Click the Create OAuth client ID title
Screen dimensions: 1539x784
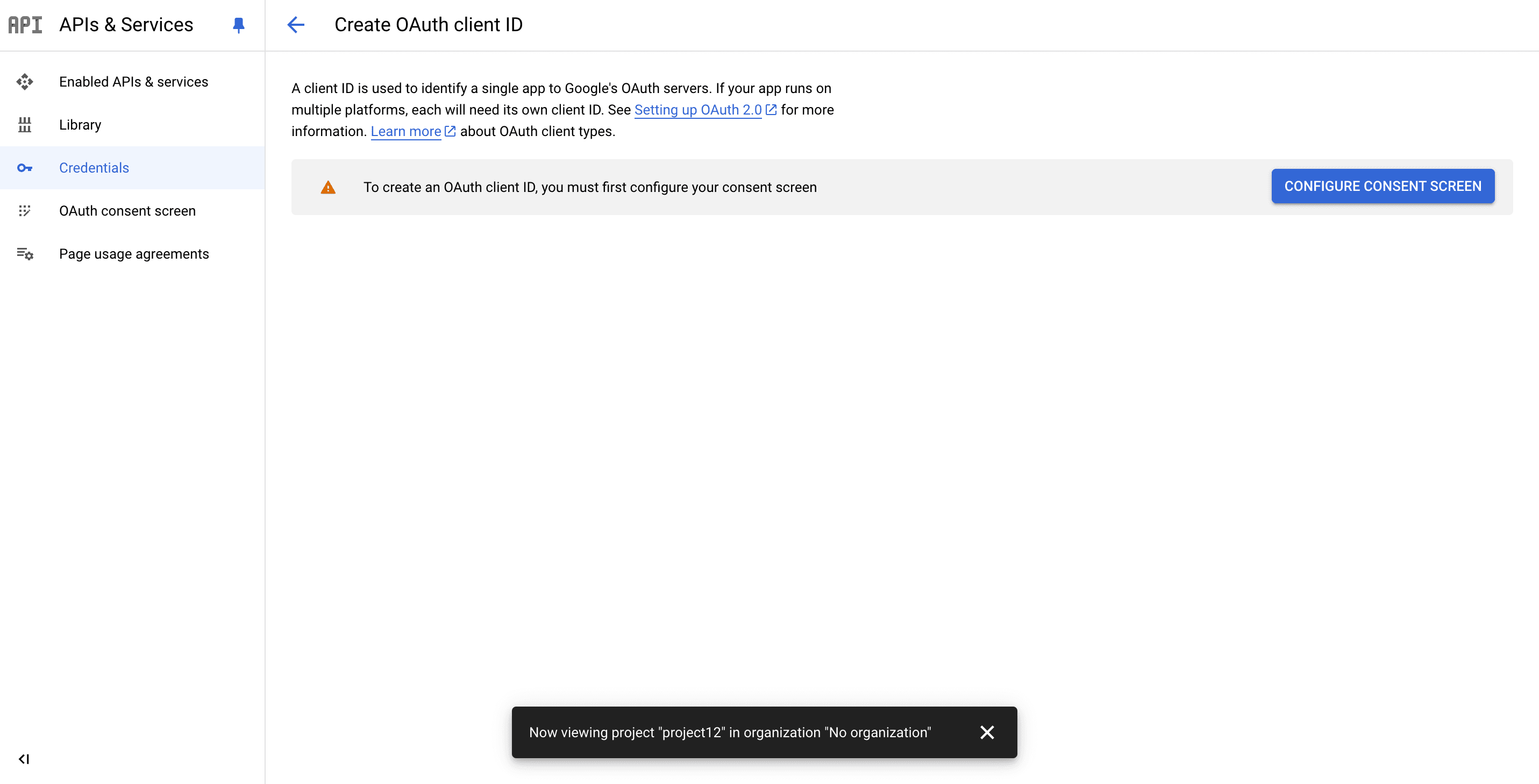[429, 25]
